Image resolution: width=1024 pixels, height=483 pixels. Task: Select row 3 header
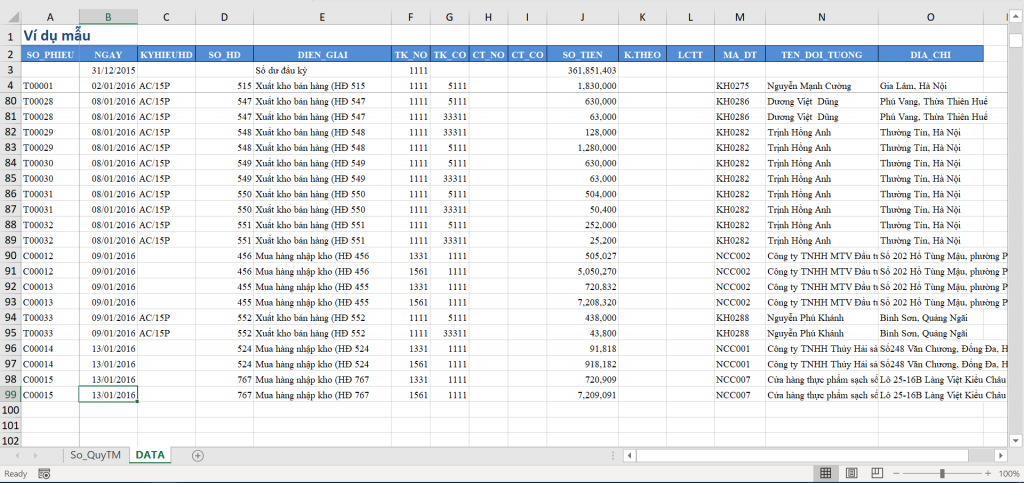10,70
